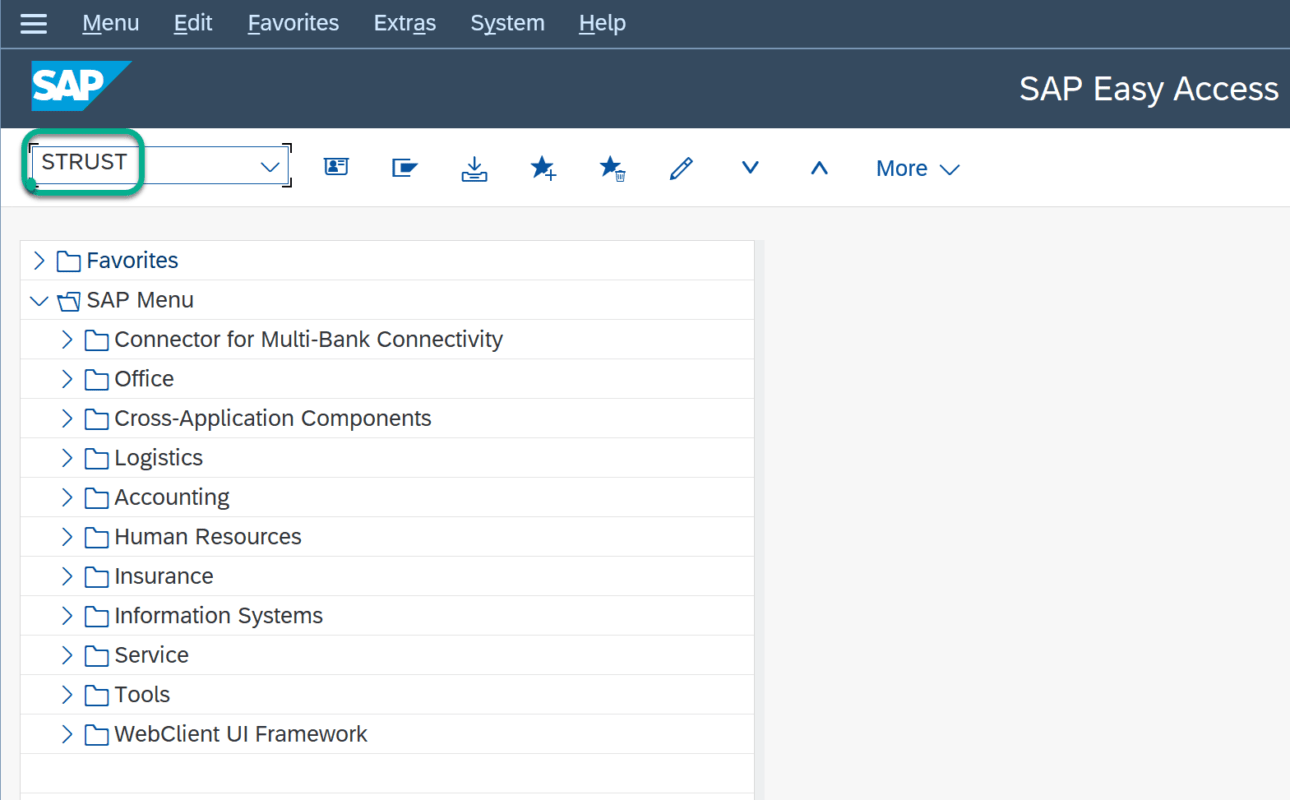Click the Service folder icon
Screen dimensions: 1290x800
(x=96, y=656)
